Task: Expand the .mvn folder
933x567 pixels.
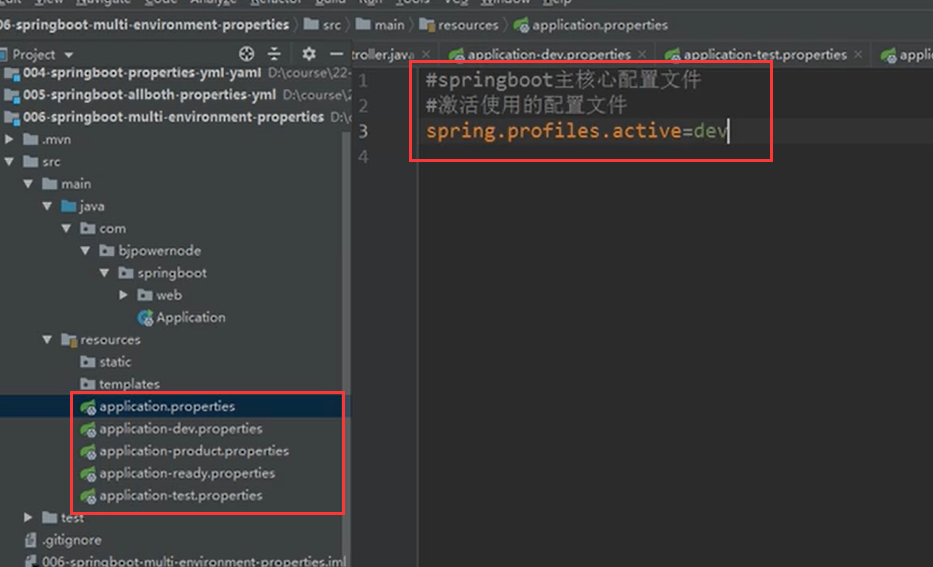Action: [x=10, y=139]
